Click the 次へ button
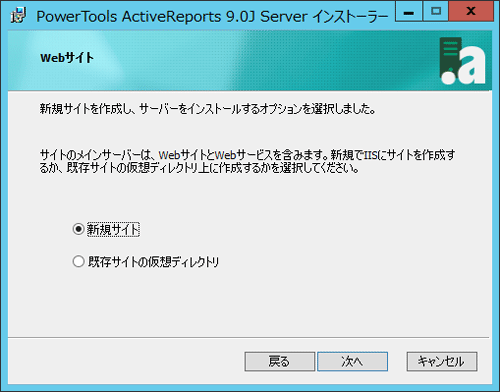 click(x=352, y=362)
